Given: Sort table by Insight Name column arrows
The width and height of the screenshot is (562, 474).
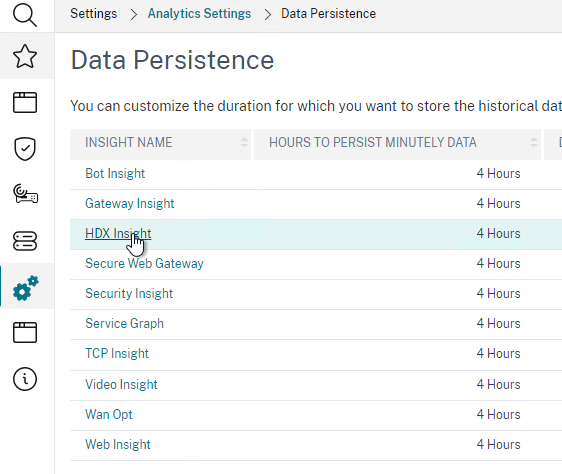Looking at the screenshot, I should 244,142.
